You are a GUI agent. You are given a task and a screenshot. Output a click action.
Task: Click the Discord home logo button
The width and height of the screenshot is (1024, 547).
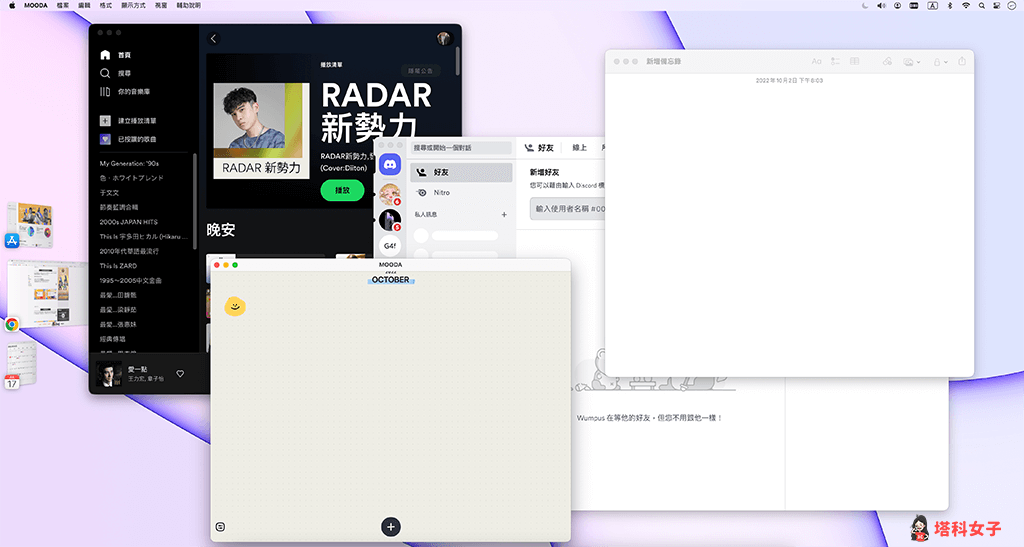(390, 164)
